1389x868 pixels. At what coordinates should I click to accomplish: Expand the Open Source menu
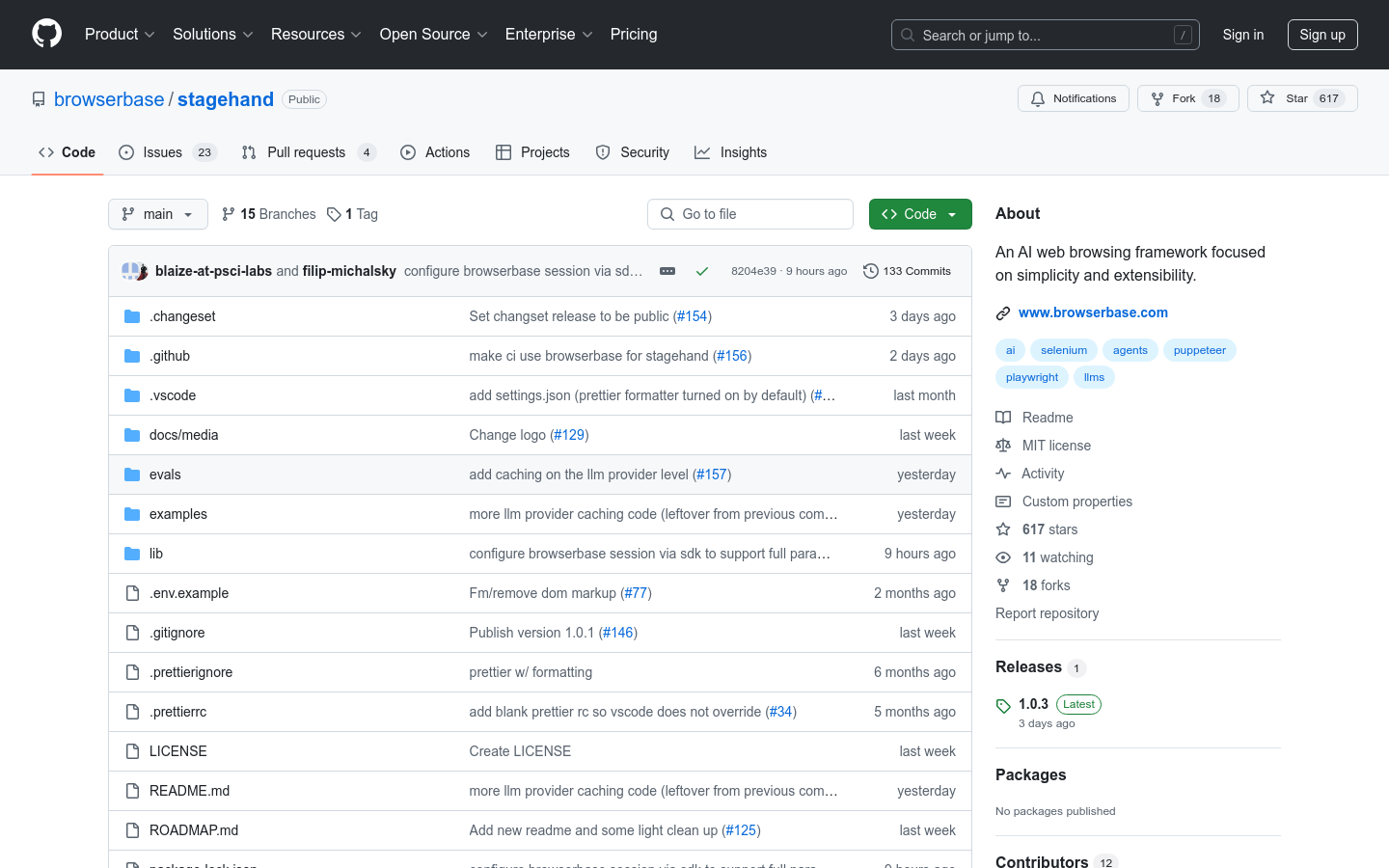click(x=434, y=34)
